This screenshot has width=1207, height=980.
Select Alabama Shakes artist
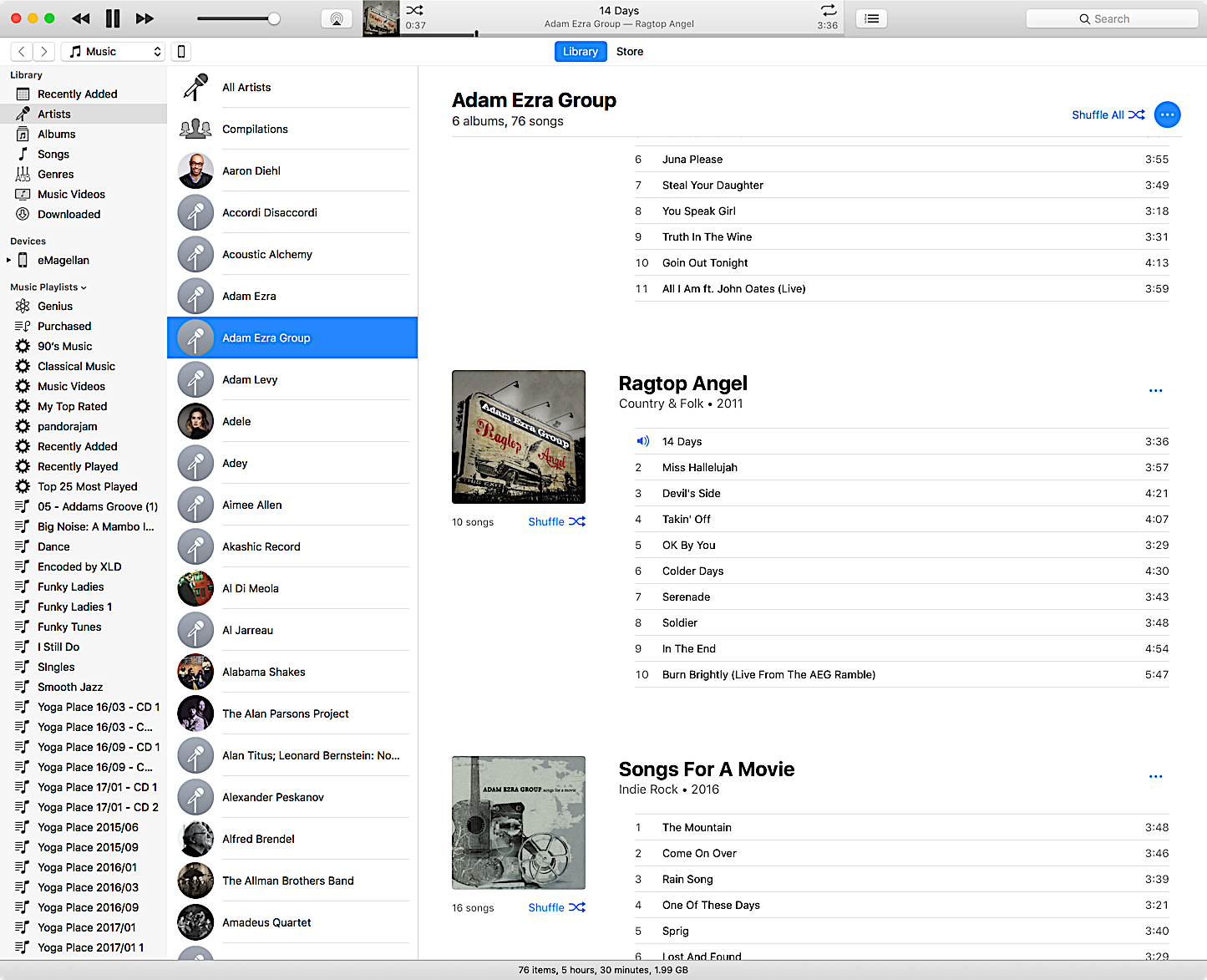click(292, 672)
